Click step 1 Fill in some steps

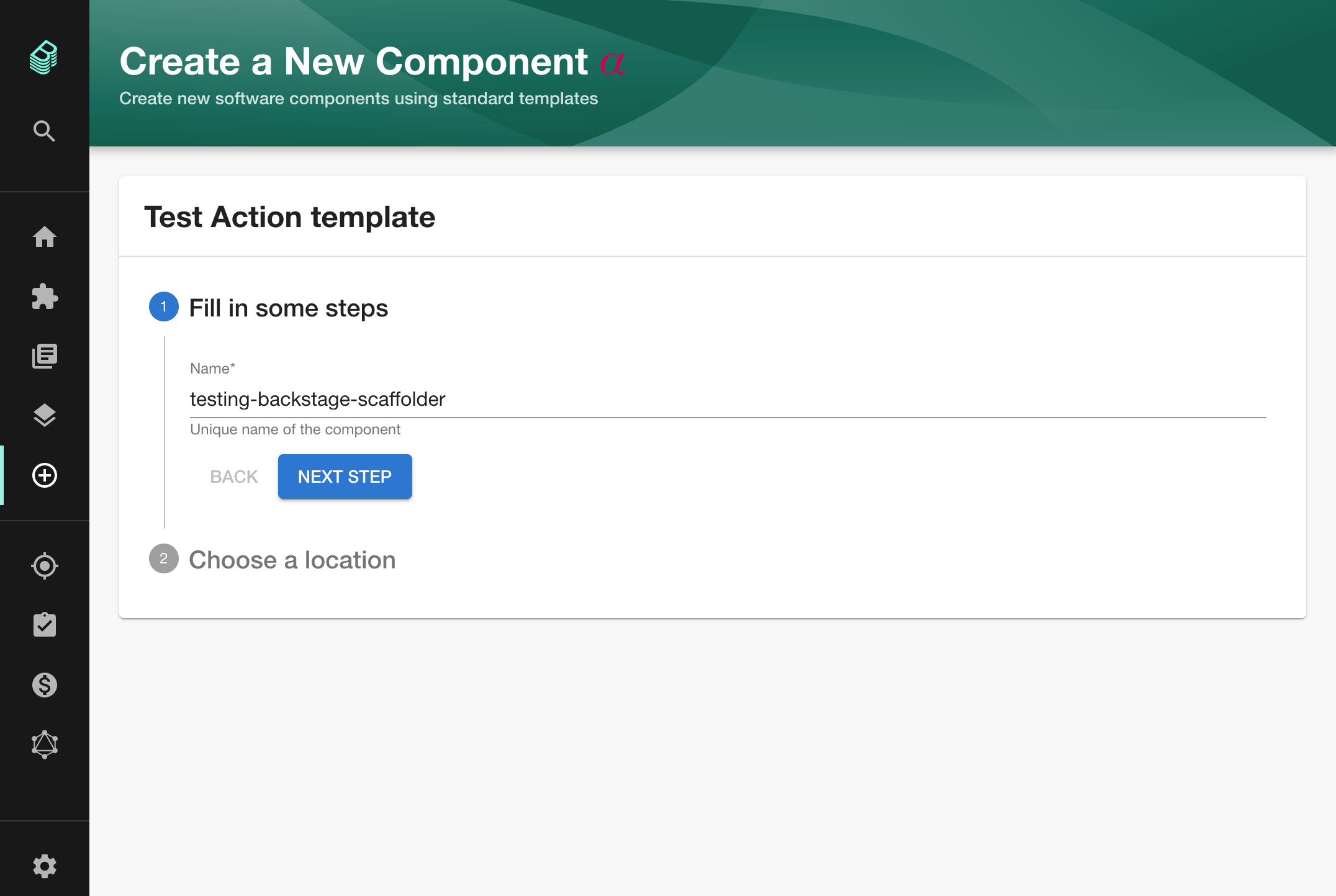(288, 308)
